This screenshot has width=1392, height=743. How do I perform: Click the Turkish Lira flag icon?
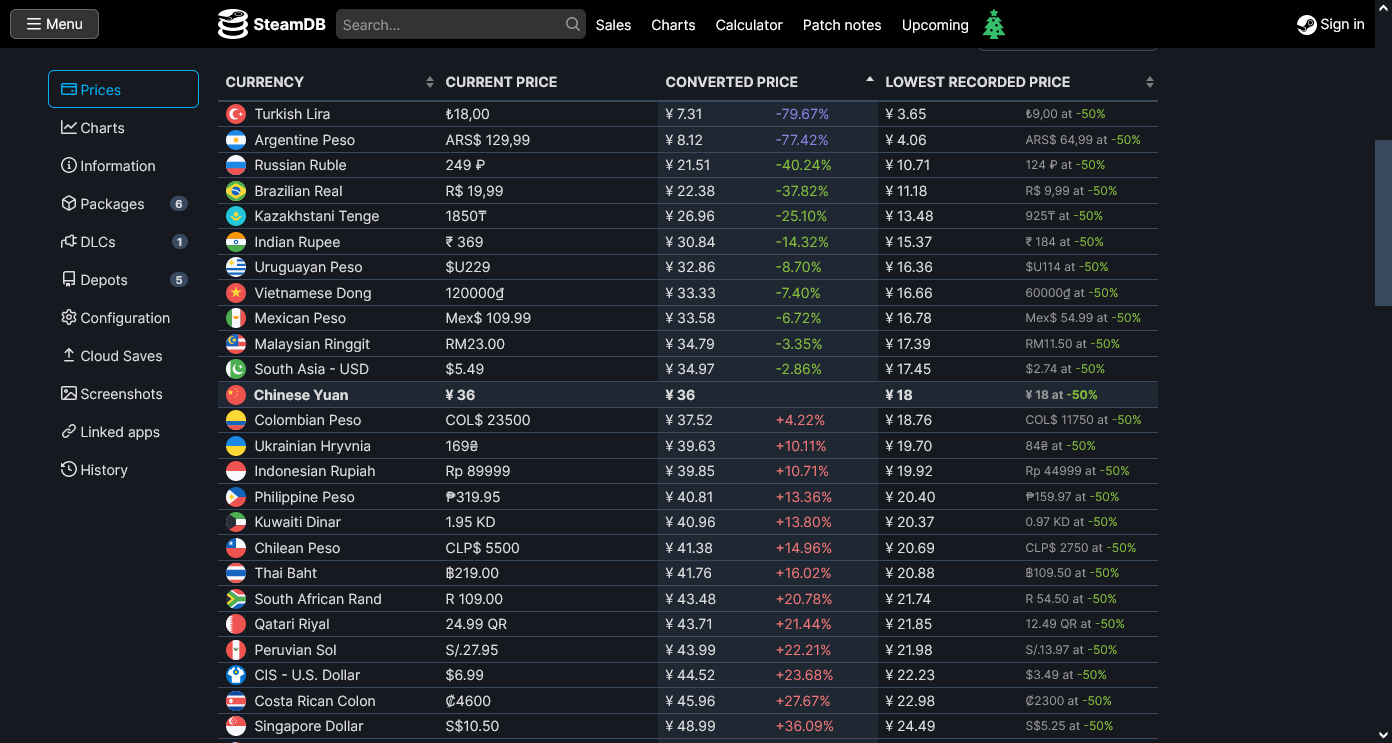point(236,114)
